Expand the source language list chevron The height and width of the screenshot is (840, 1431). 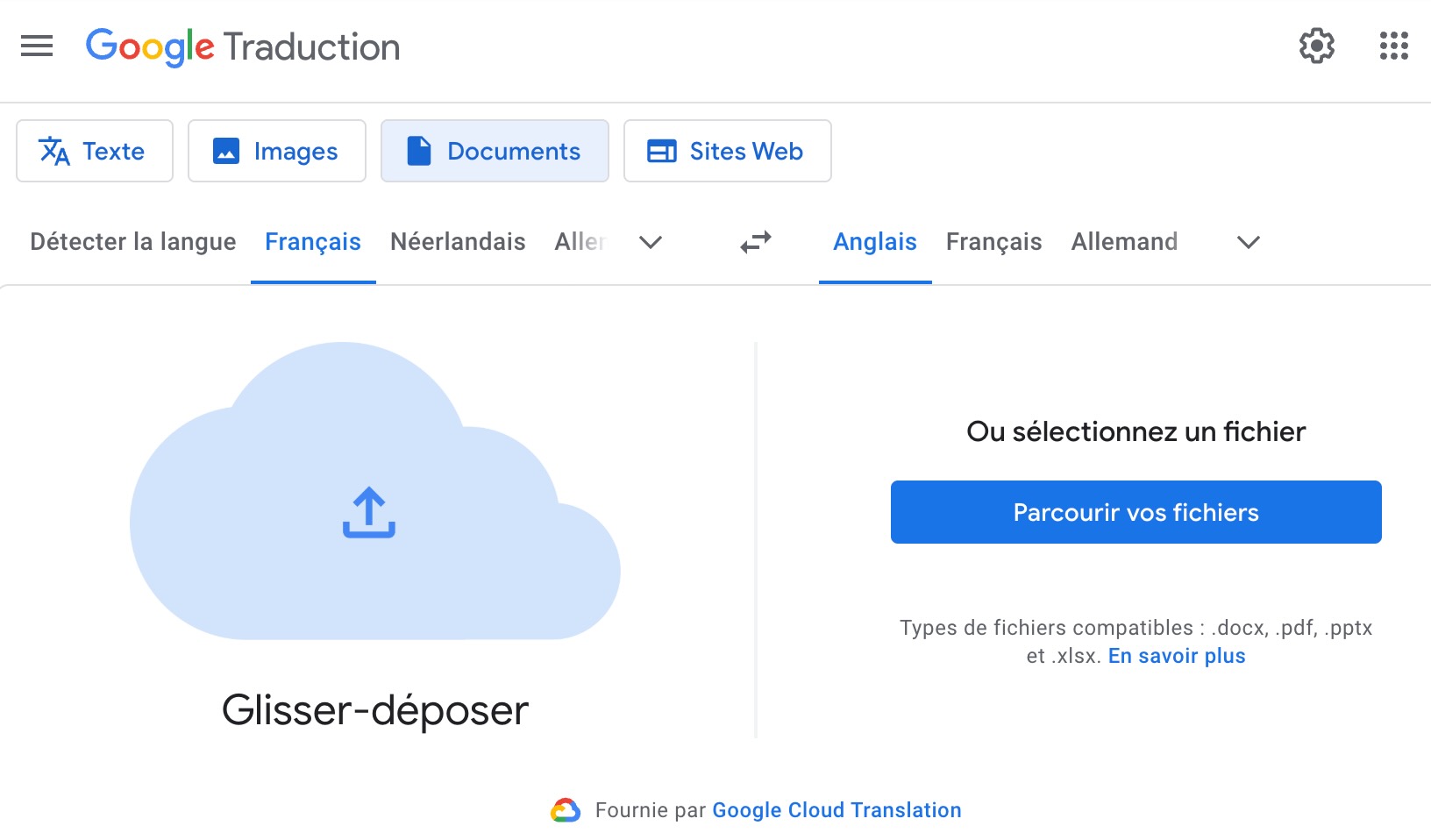(650, 242)
